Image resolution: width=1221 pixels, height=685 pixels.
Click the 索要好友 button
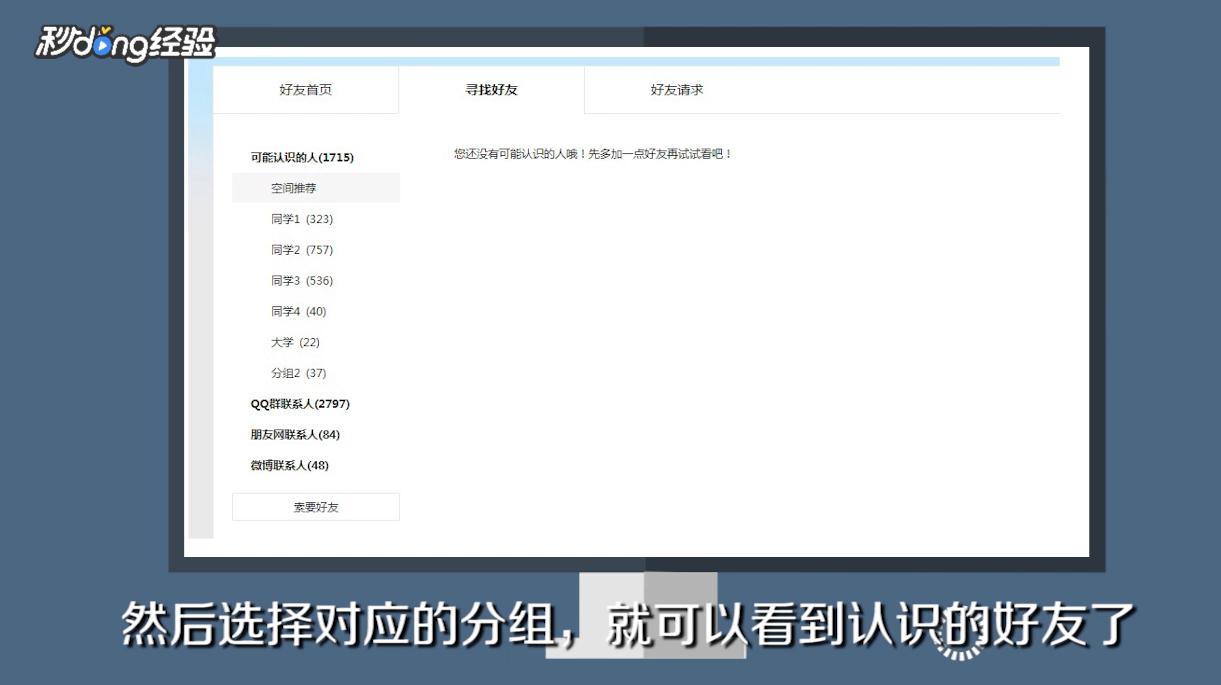click(316, 507)
